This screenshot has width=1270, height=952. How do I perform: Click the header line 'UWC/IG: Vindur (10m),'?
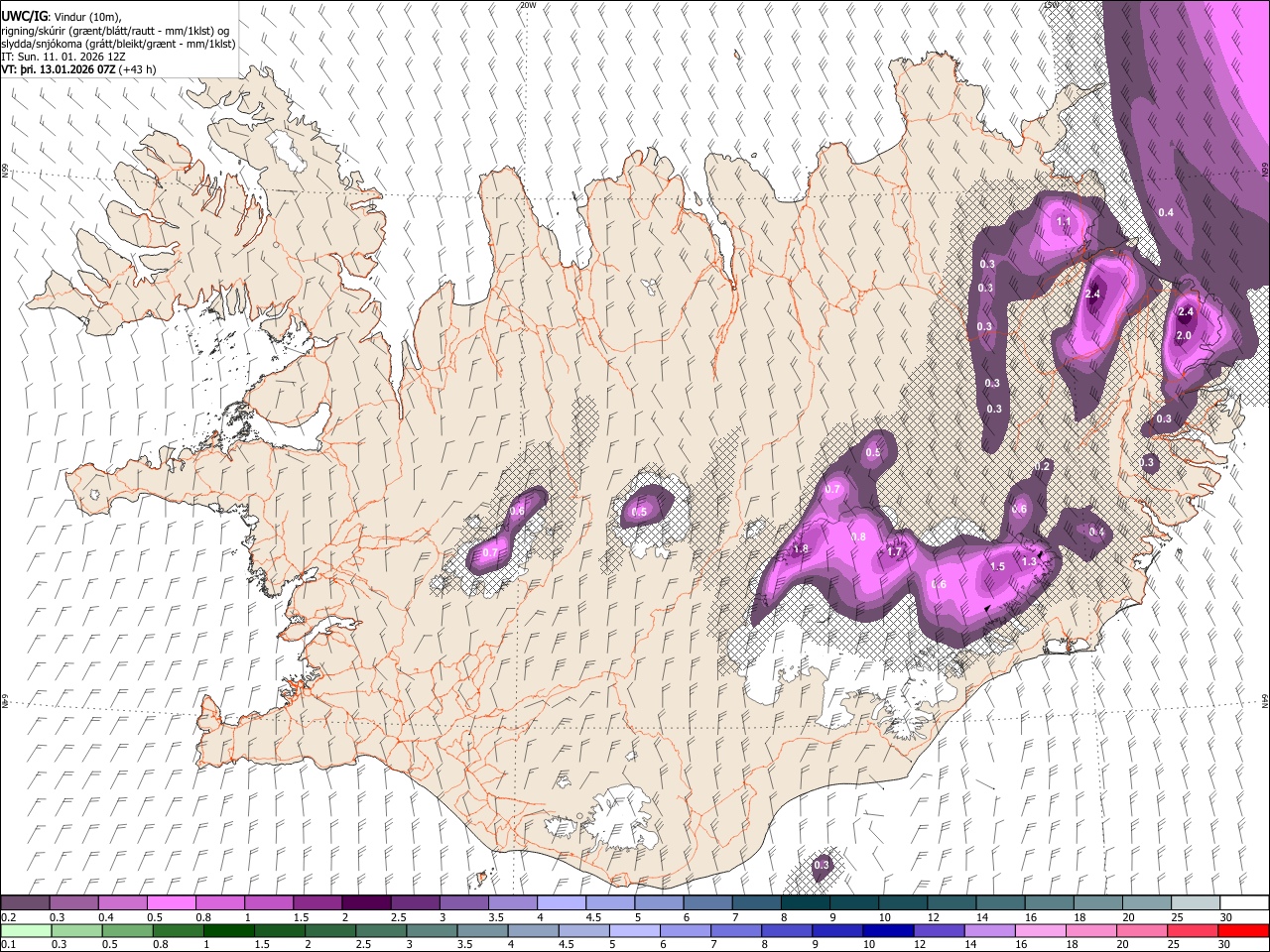[x=62, y=16]
